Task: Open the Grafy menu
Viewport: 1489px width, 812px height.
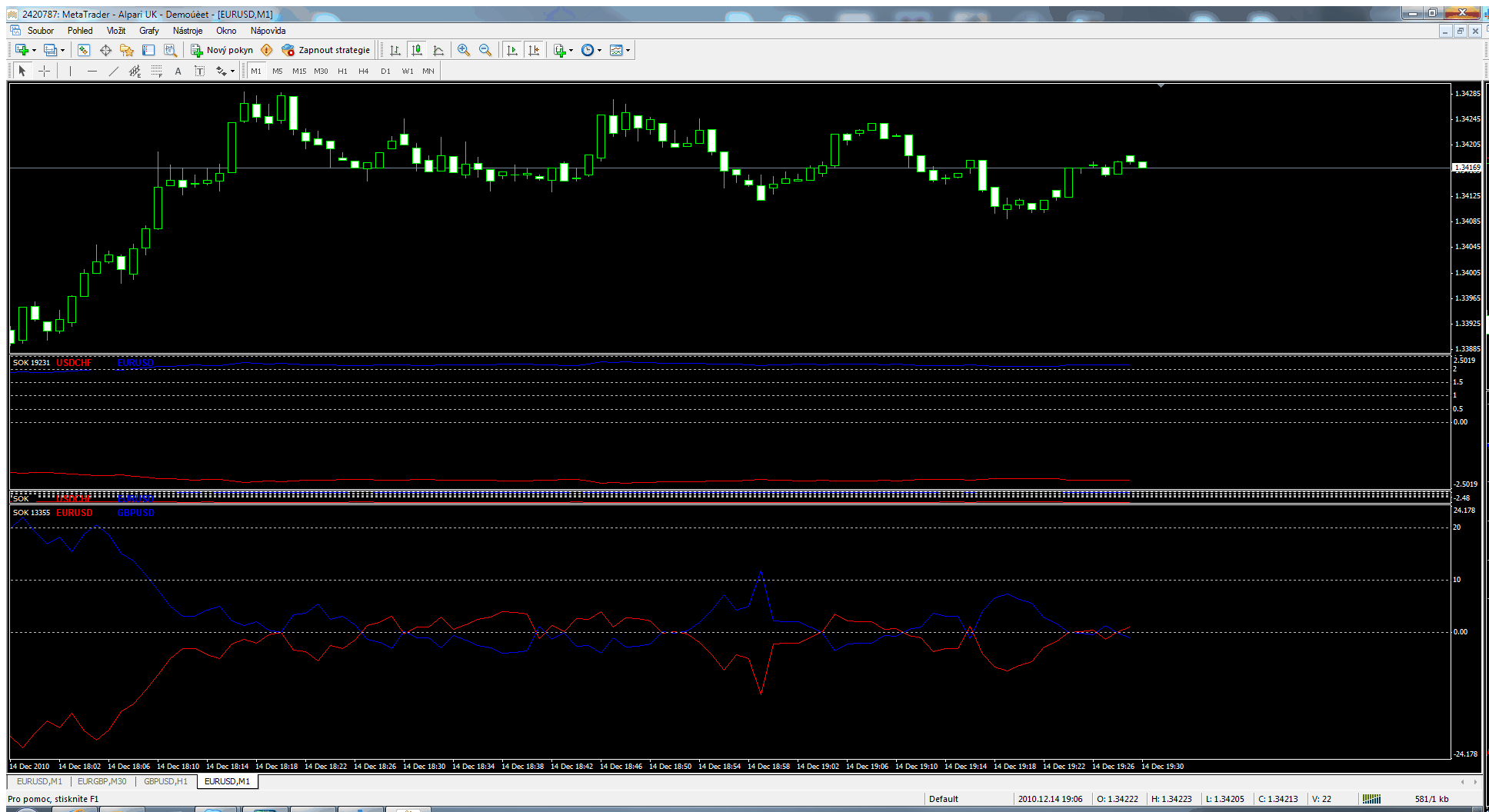Action: coord(149,31)
